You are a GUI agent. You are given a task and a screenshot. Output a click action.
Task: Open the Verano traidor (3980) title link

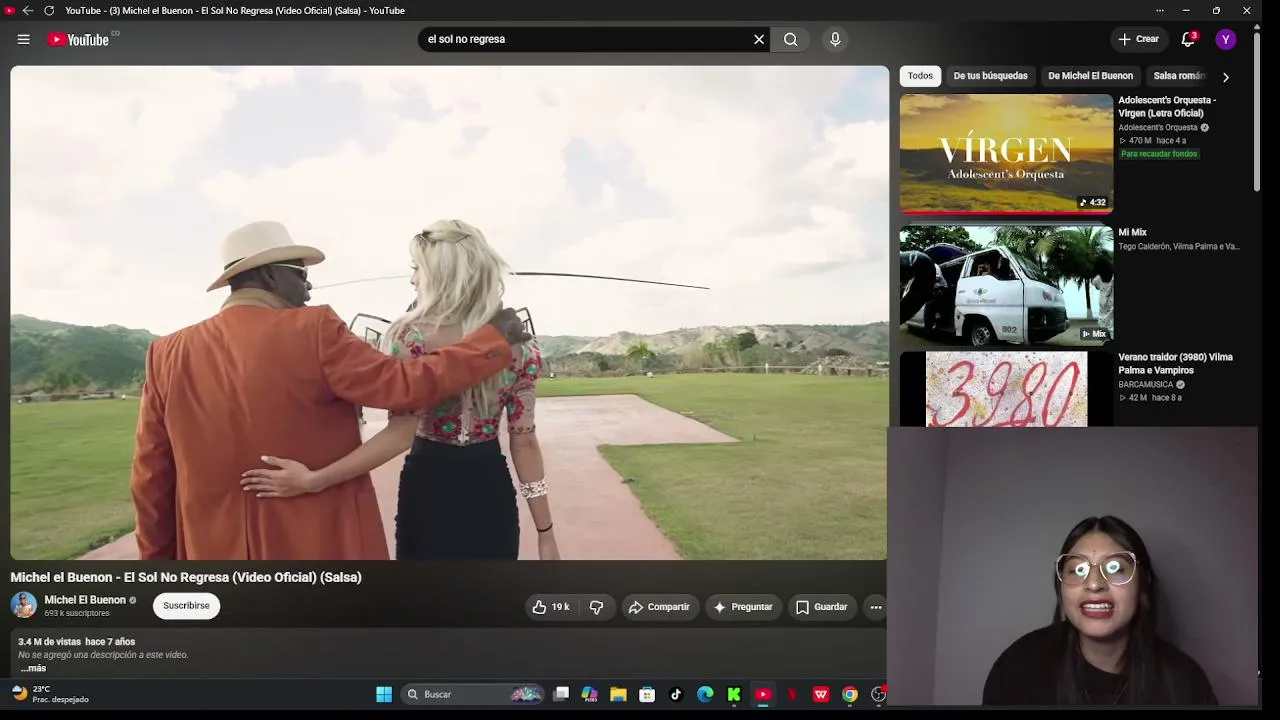tap(1175, 363)
